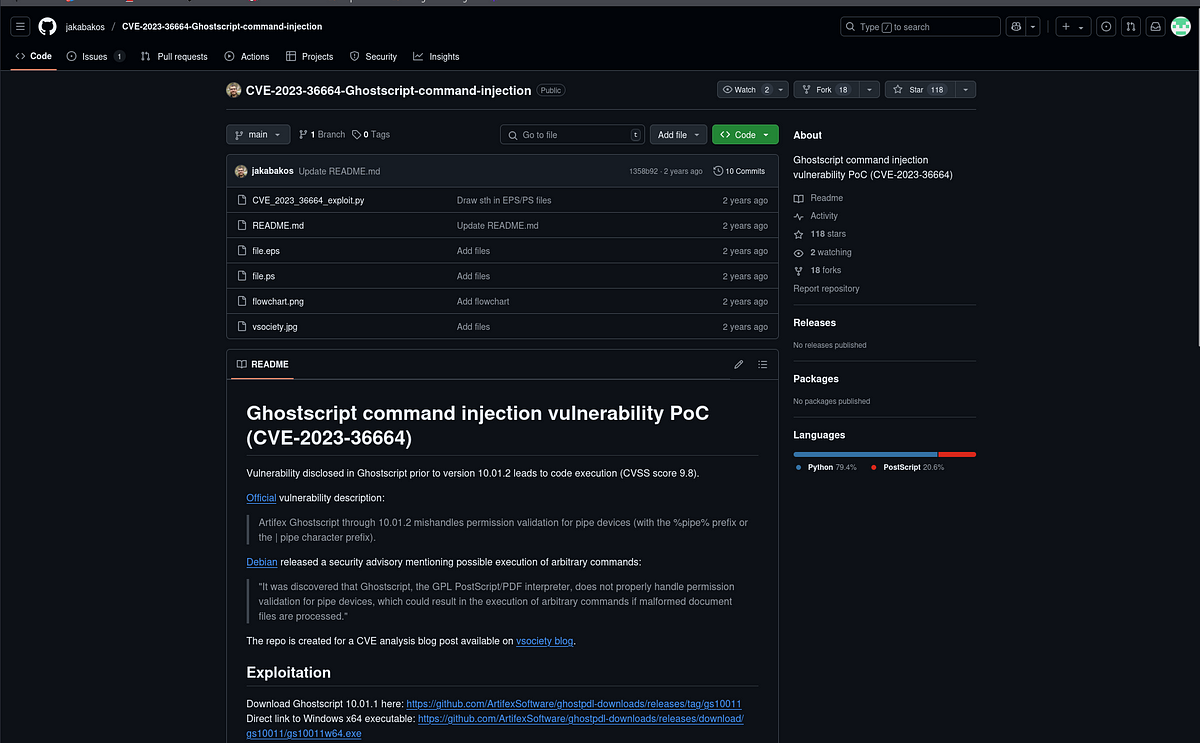Open the gs10011 releases tag link
Screen dimensions: 1200x743
(x=574, y=704)
